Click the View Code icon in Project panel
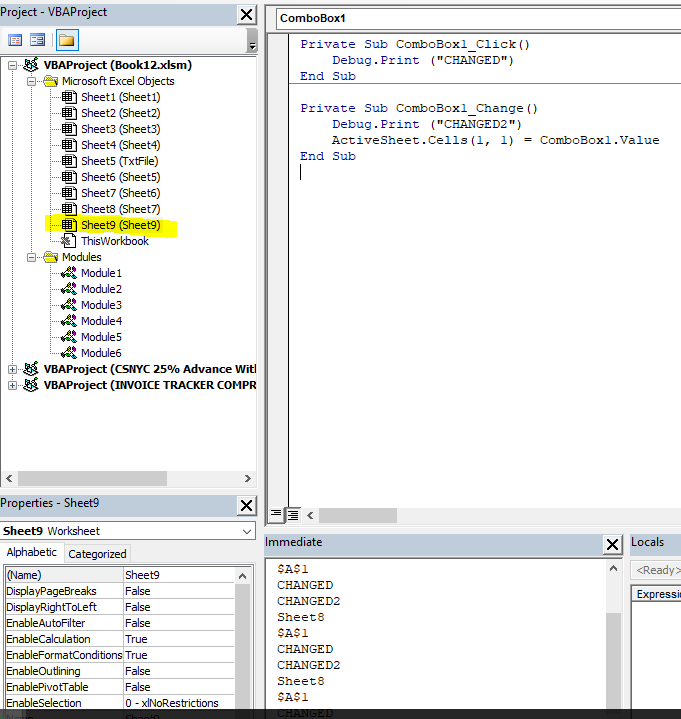This screenshot has height=719, width=681. tap(15, 40)
